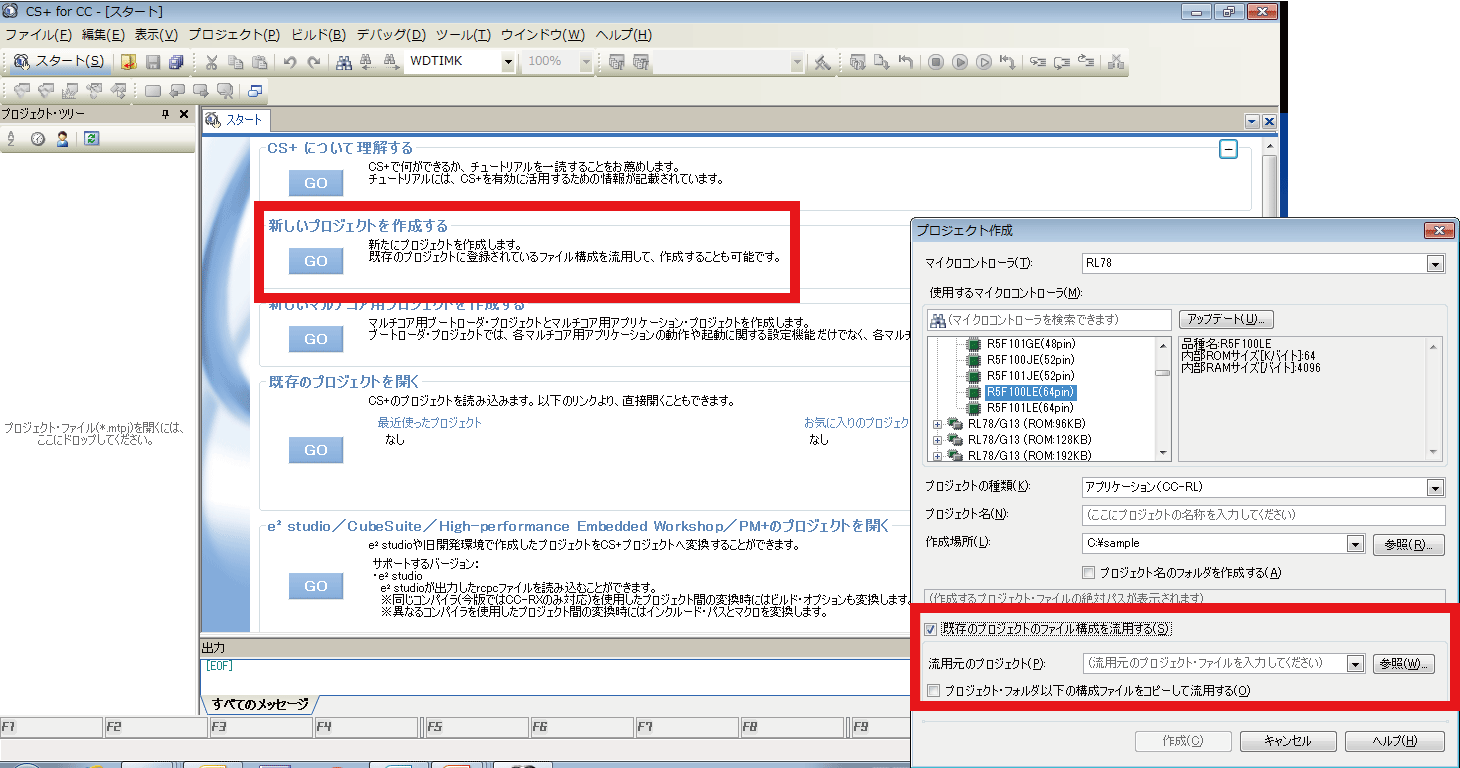Click GO under 既存のプロジェクトを開く

point(316,450)
